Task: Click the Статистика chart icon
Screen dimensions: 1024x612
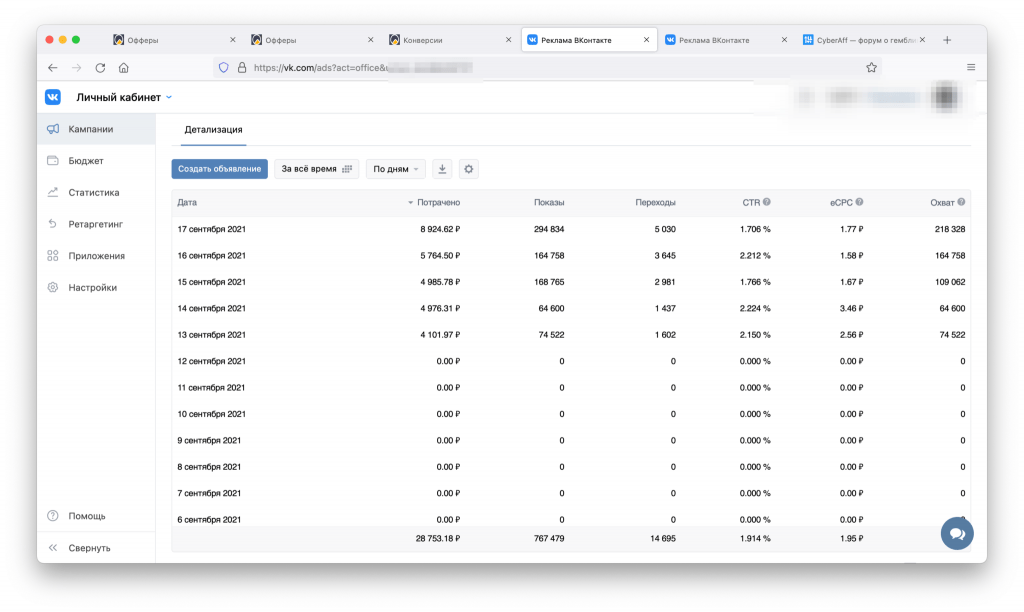Action: pyautogui.click(x=53, y=192)
